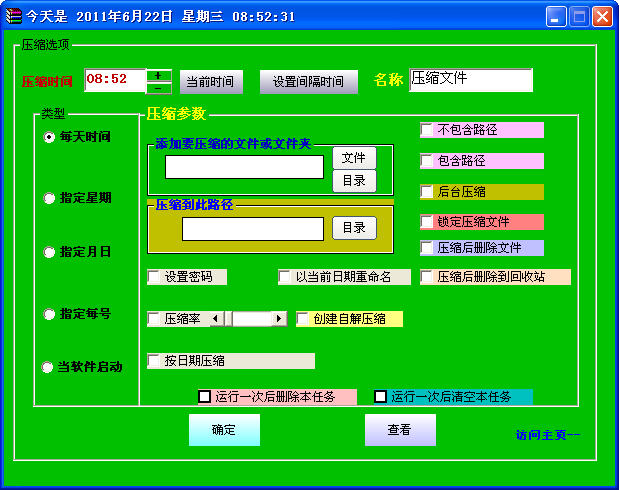Check 运行一次后删除本任务 option
The height and width of the screenshot is (490, 619).
coord(204,396)
